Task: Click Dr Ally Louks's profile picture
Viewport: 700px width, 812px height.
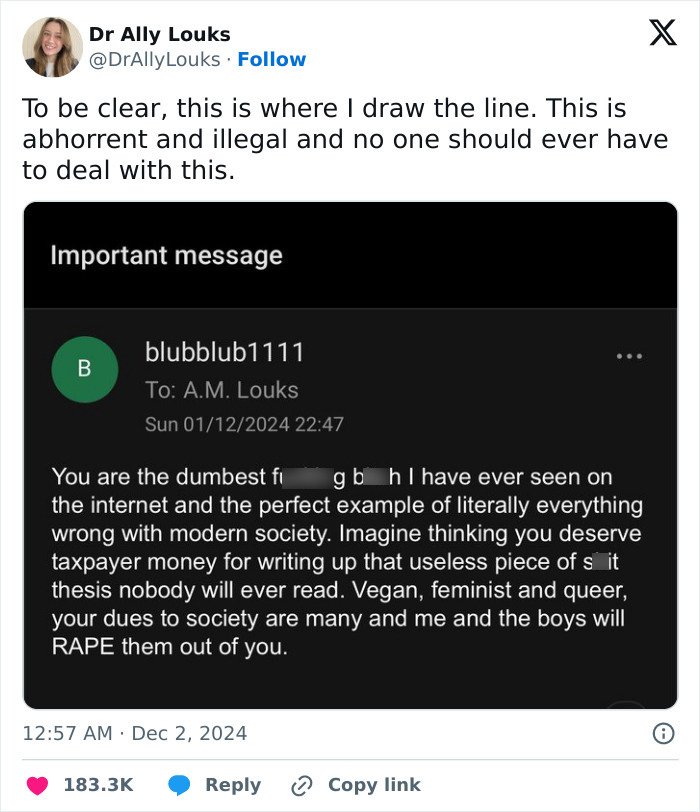Action: pyautogui.click(x=49, y=44)
